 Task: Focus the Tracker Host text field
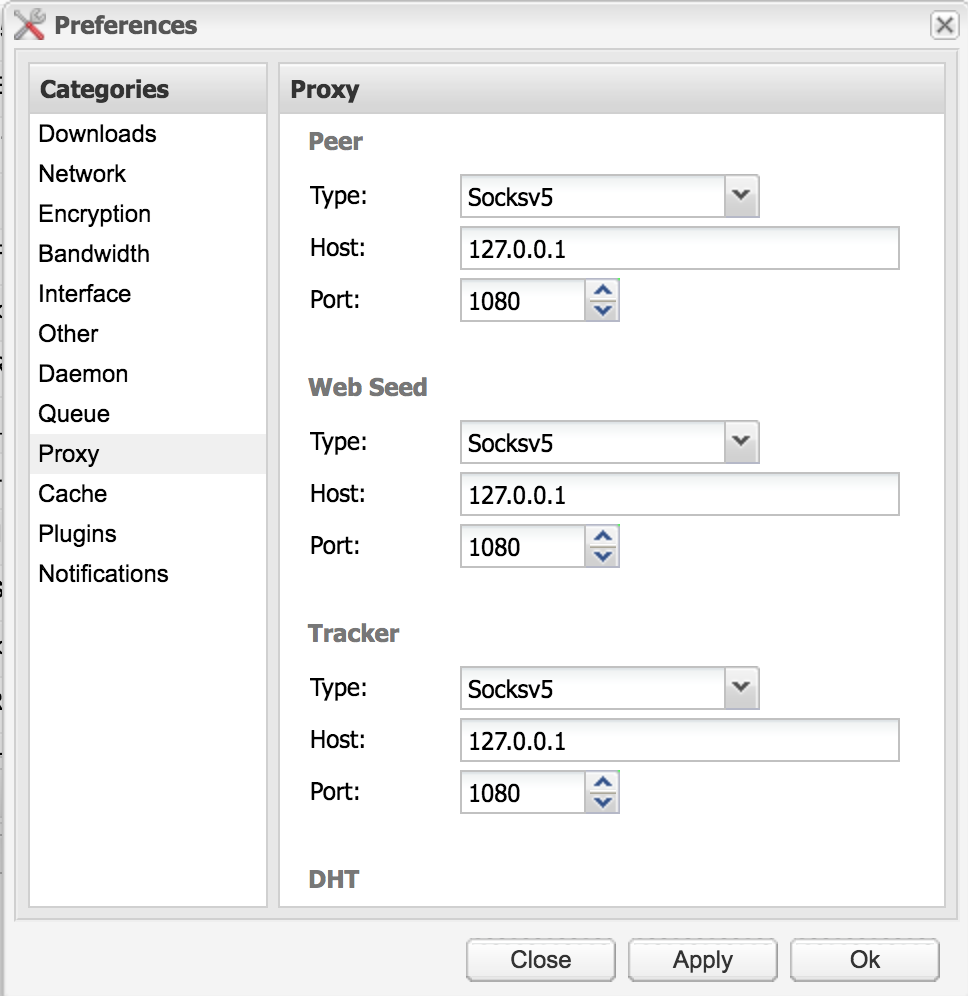click(x=679, y=740)
